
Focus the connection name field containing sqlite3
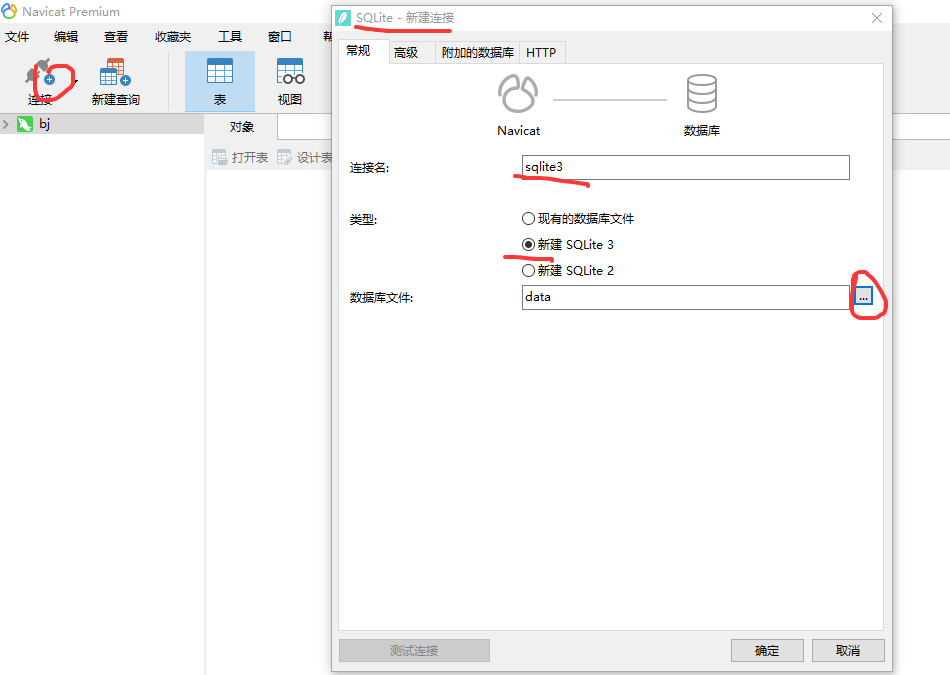pyautogui.click(x=686, y=167)
